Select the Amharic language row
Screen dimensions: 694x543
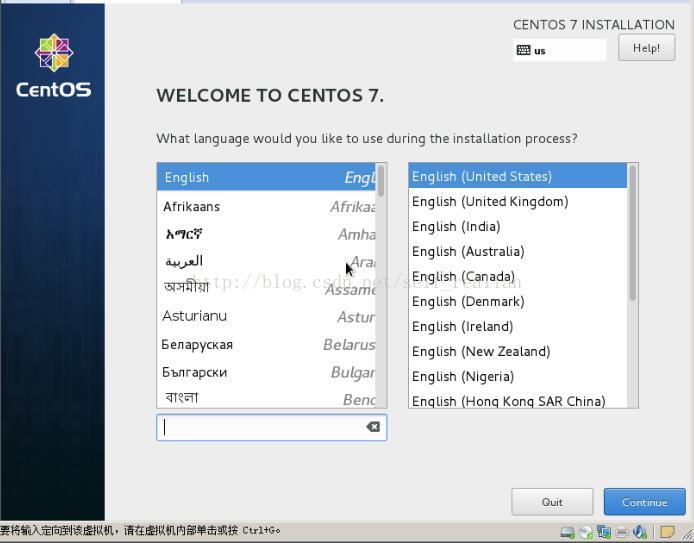[x=266, y=234]
